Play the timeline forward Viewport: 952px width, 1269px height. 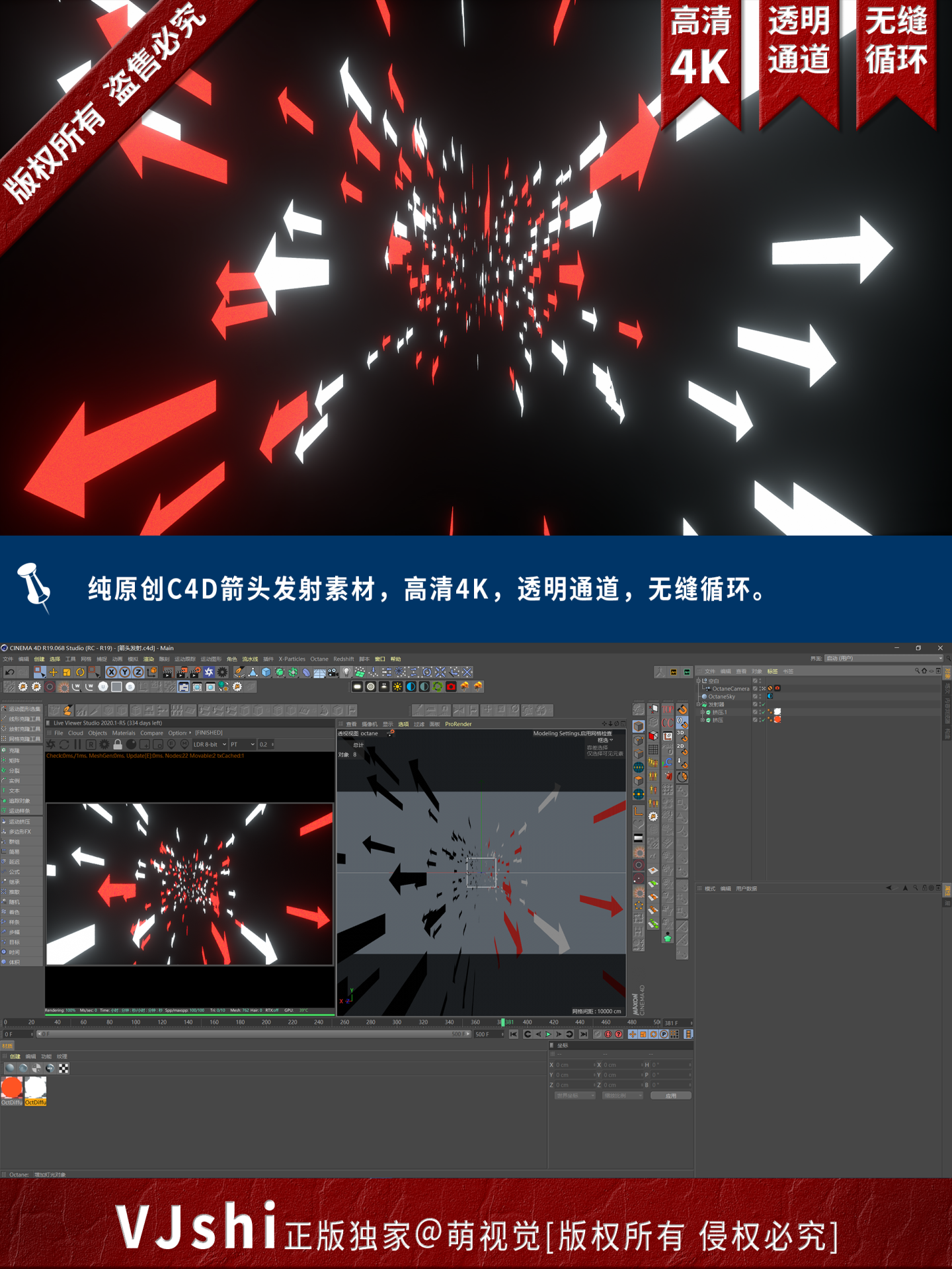[548, 1034]
